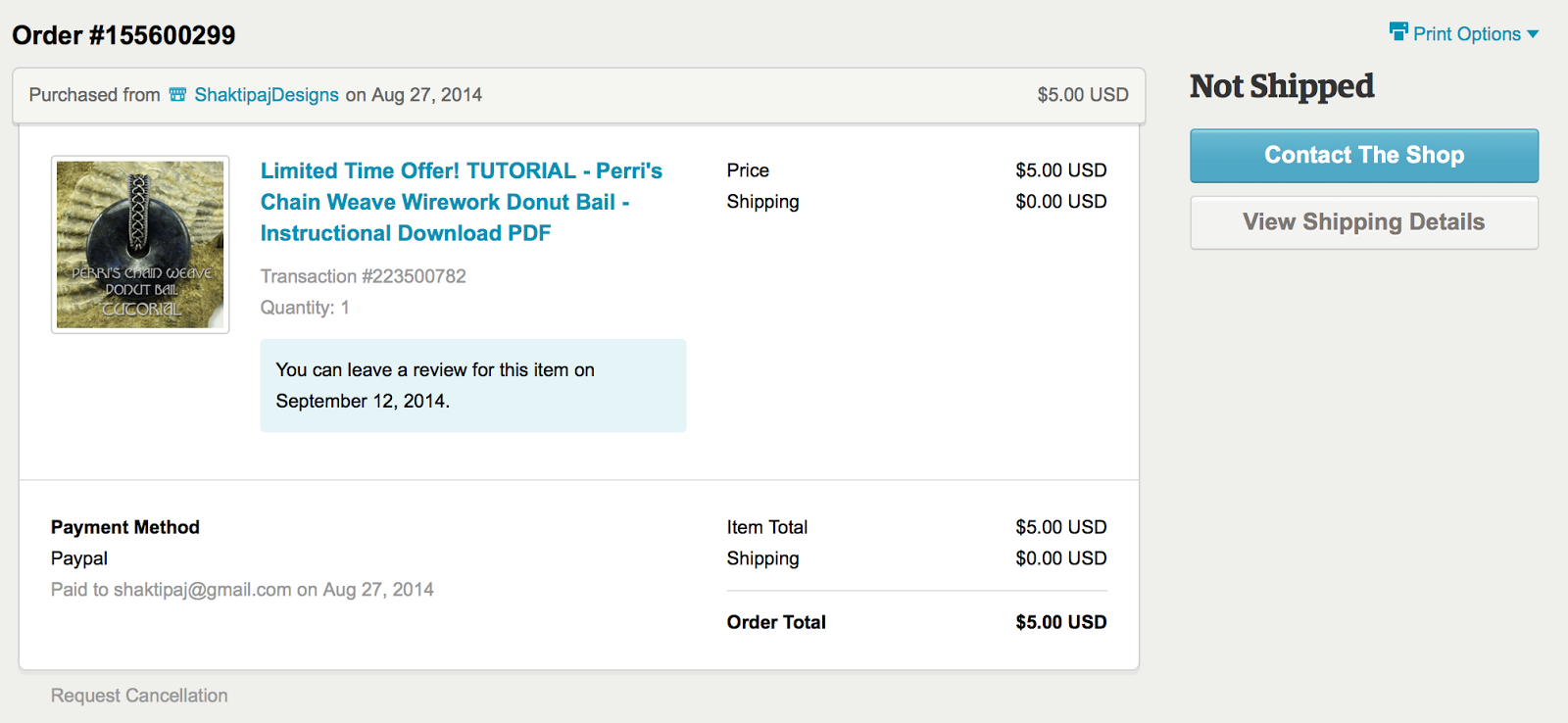Click the Payment Method heading
1568x723 pixels.
click(x=125, y=527)
